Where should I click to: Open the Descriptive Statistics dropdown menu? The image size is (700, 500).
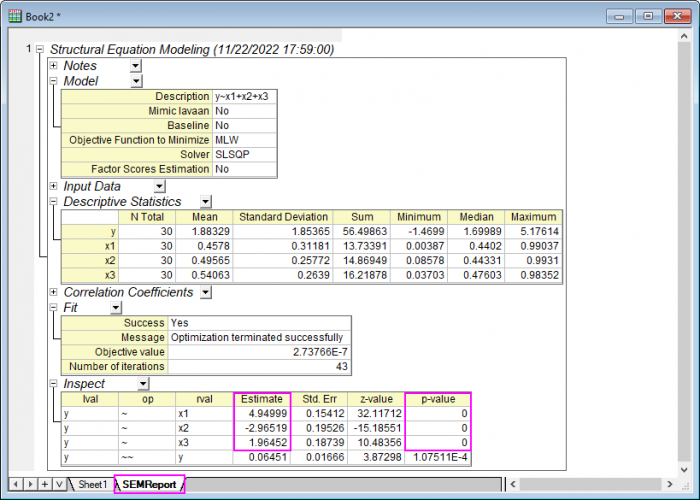coord(205,202)
